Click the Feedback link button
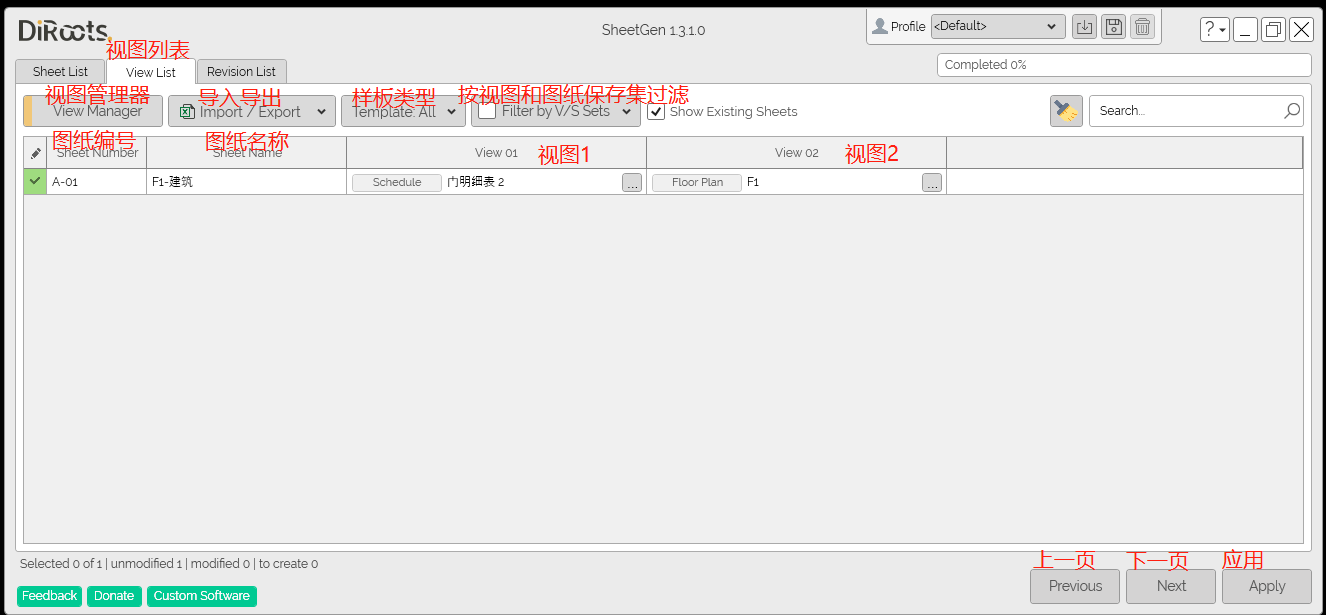Screen dimensions: 1326x615 tap(49, 596)
